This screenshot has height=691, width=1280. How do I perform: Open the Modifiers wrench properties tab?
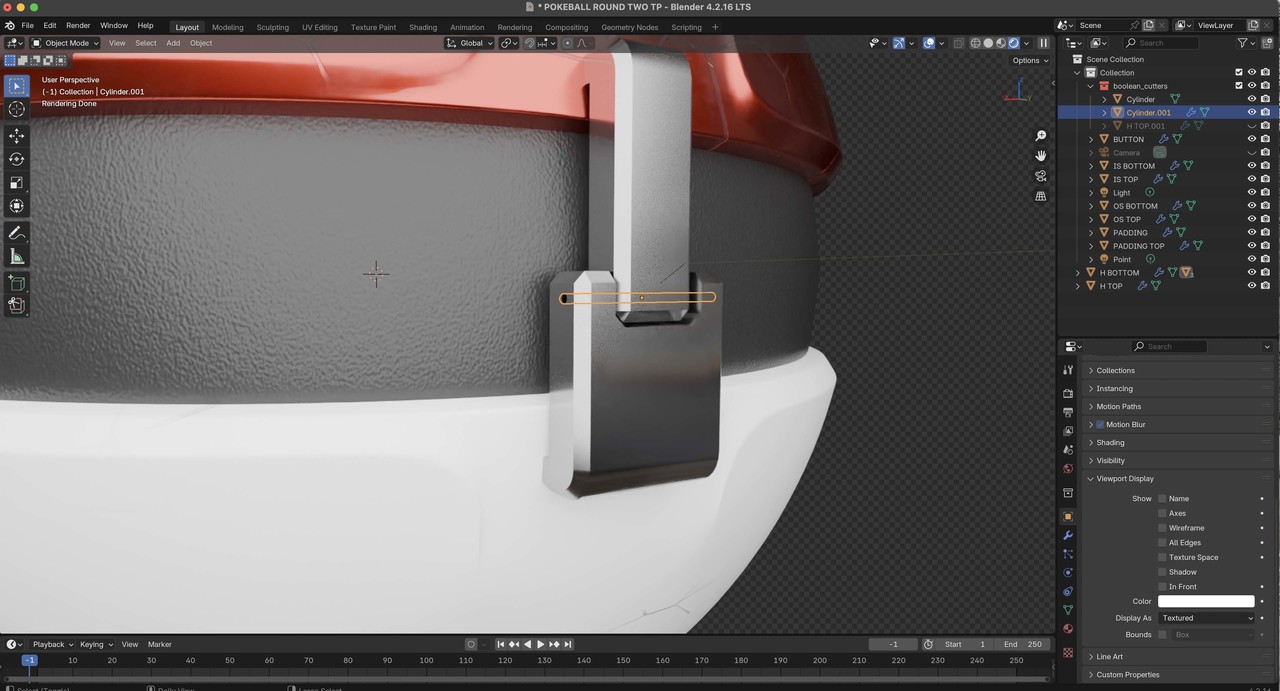click(x=1068, y=535)
